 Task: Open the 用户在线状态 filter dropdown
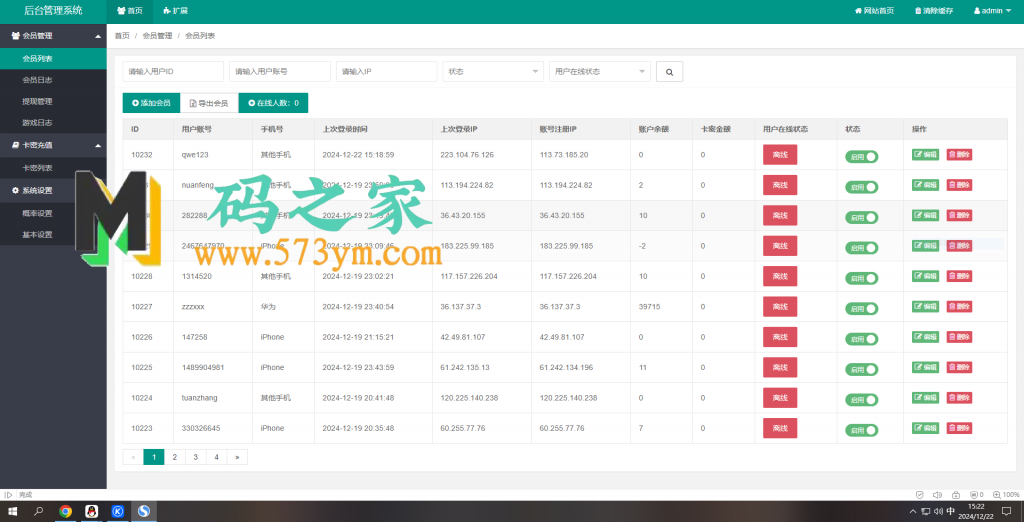[x=600, y=72]
